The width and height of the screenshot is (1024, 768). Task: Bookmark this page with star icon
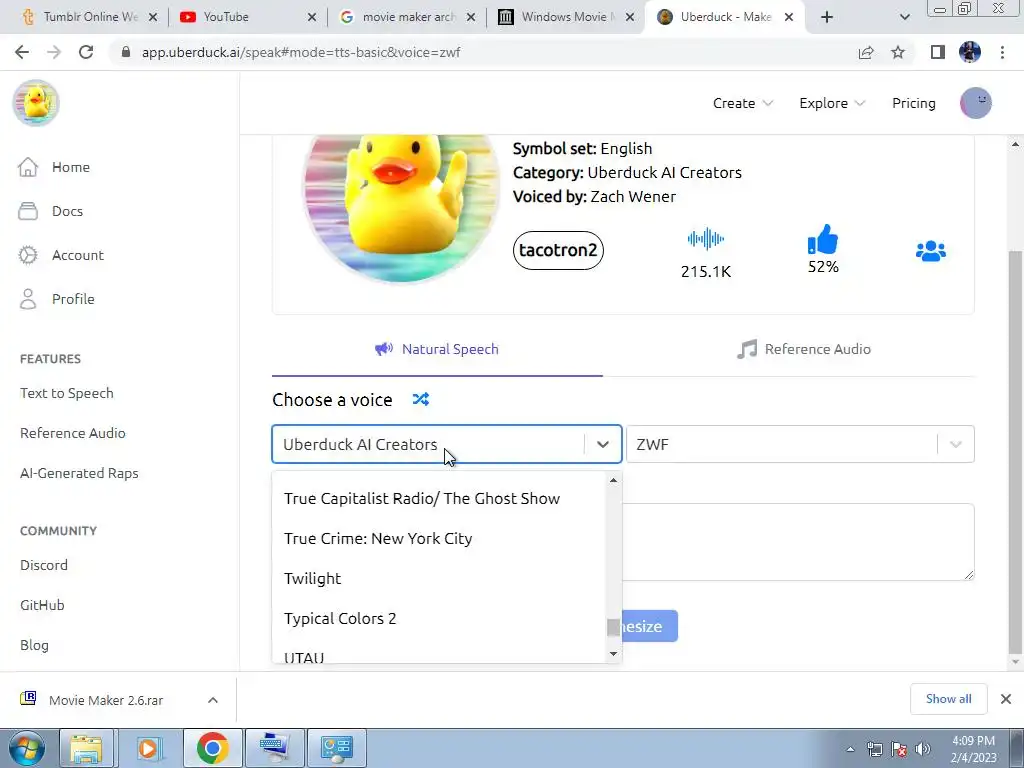click(x=898, y=52)
